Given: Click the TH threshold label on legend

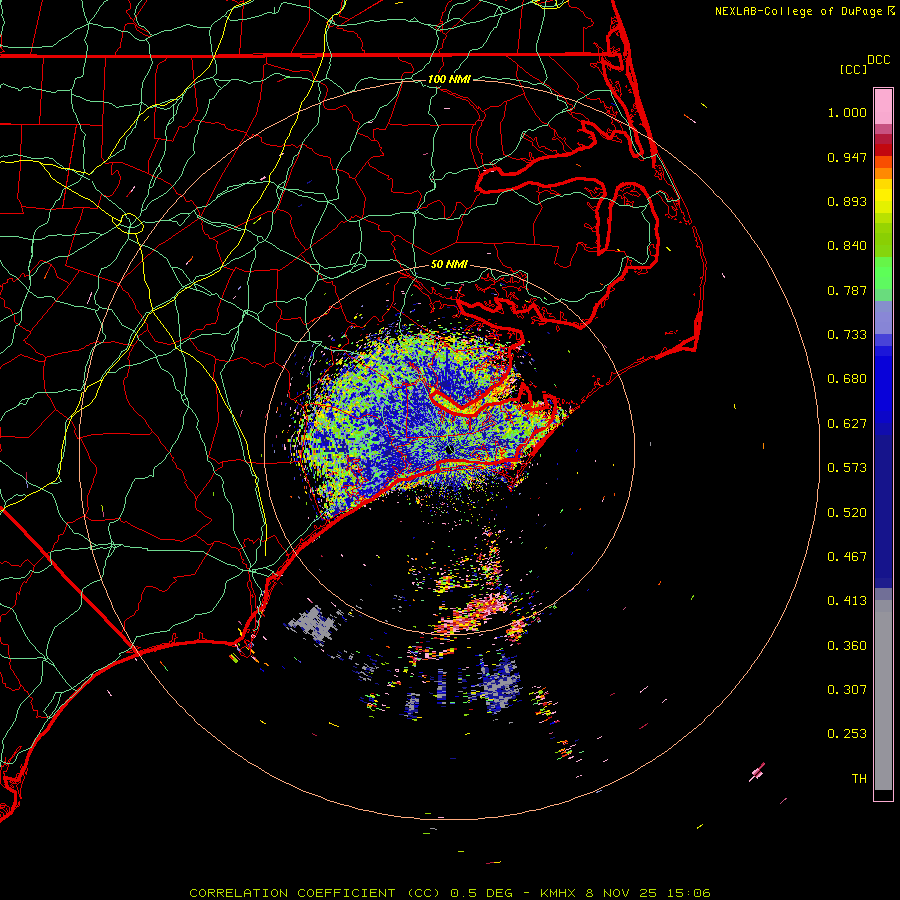Looking at the screenshot, I should (x=859, y=779).
